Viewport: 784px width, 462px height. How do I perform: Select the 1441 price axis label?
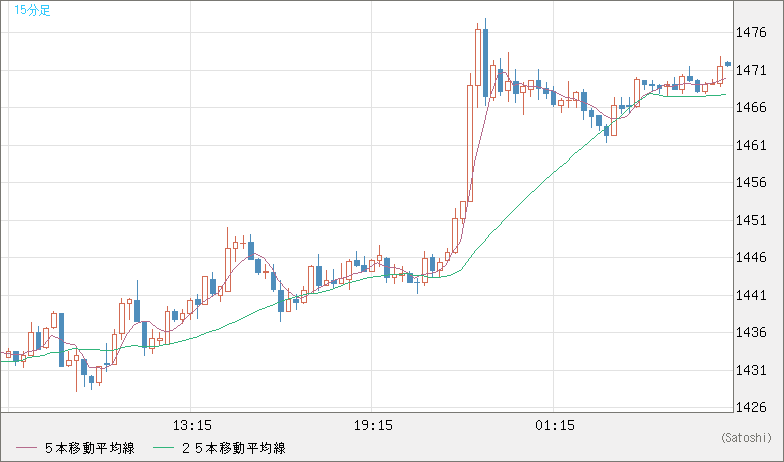point(751,296)
